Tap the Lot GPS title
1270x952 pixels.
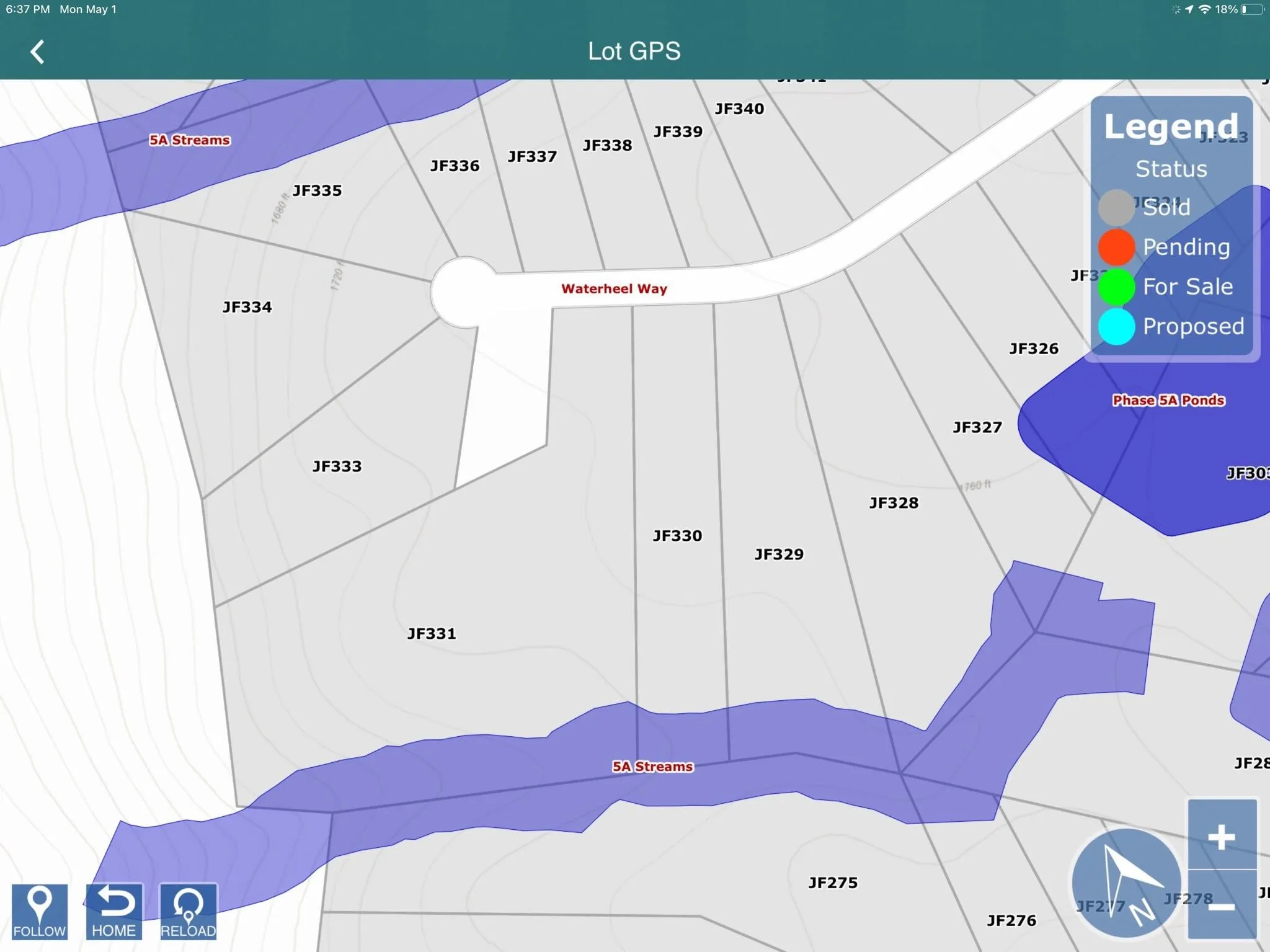click(x=634, y=51)
